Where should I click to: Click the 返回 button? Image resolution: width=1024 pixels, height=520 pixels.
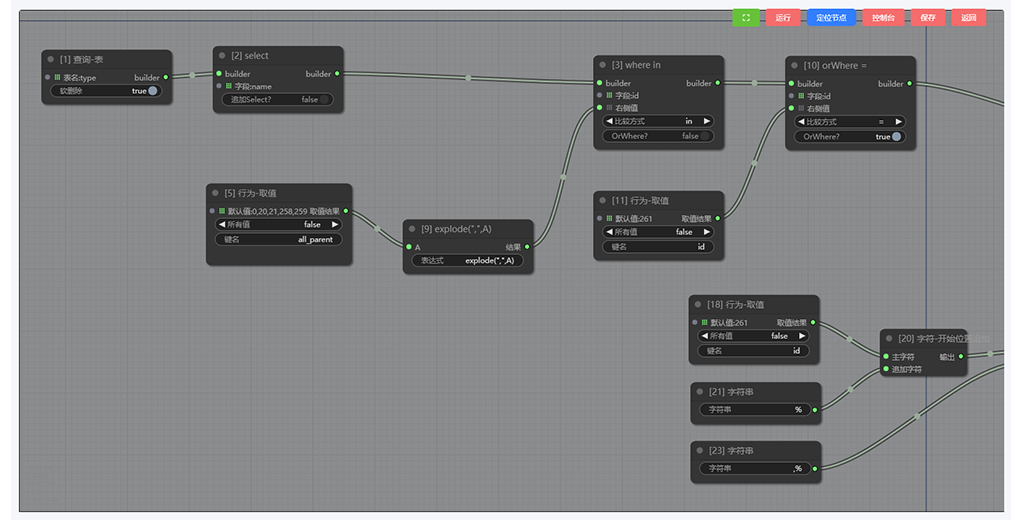click(968, 18)
